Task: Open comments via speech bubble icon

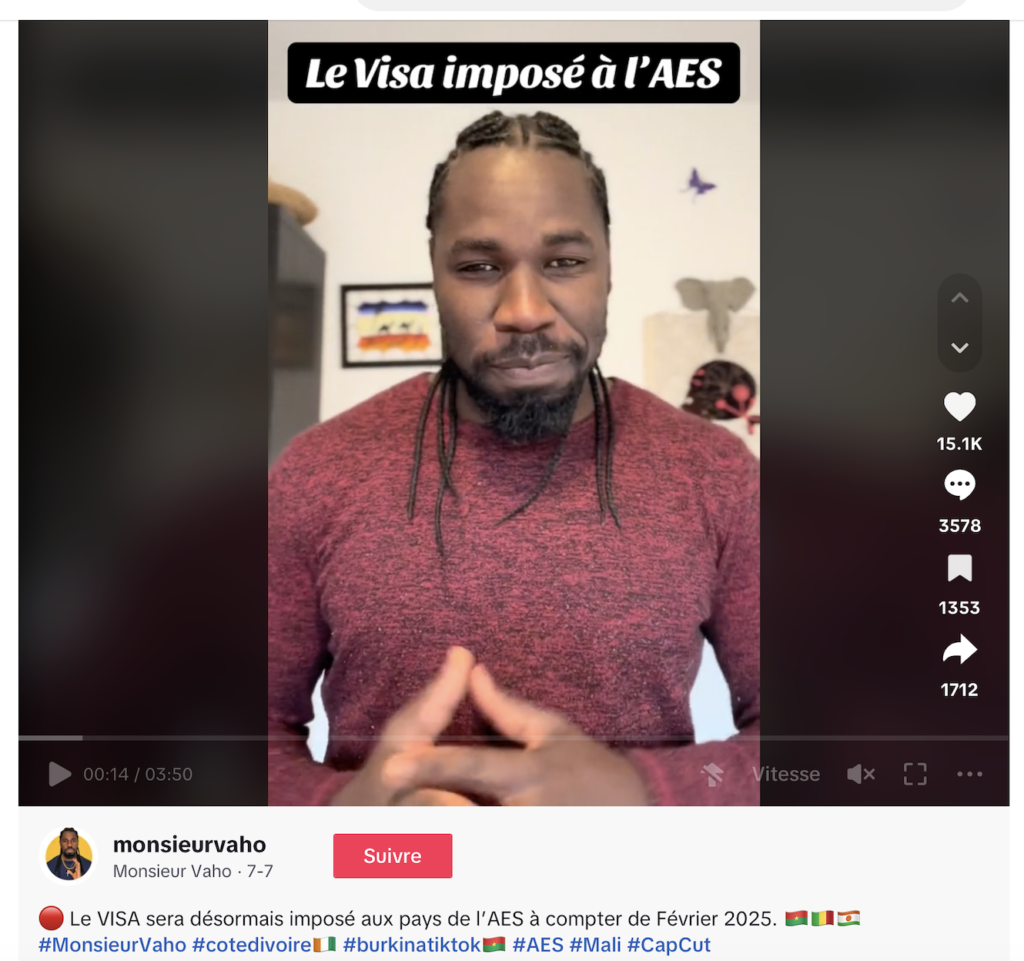Action: [x=959, y=485]
